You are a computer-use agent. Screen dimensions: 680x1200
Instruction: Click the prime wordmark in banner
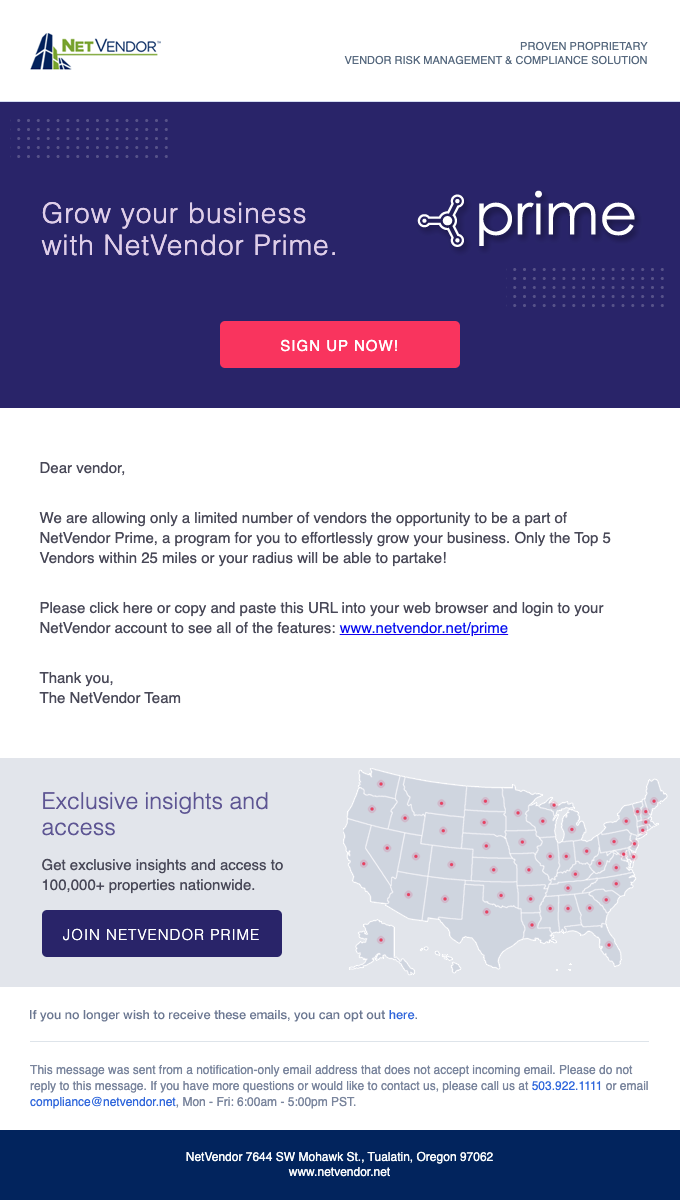point(555,220)
